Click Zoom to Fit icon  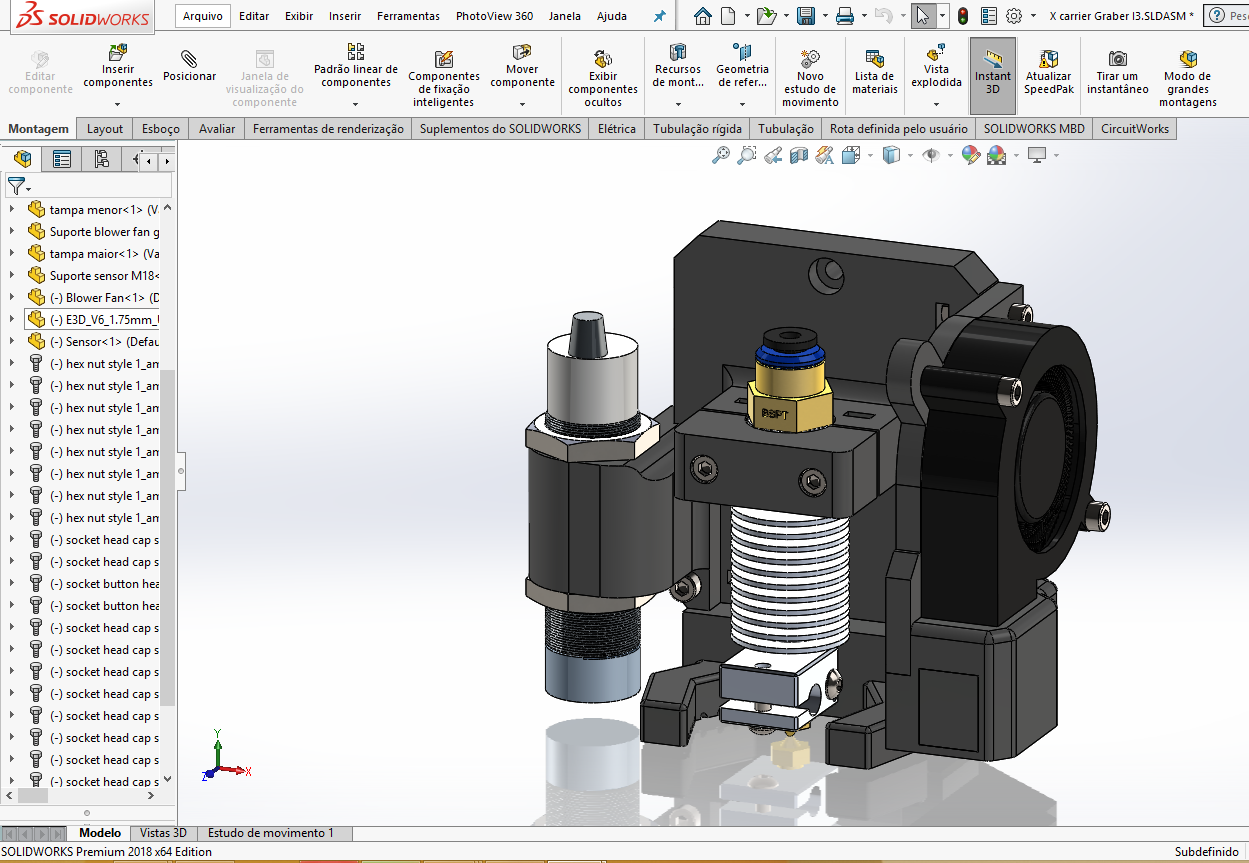(x=720, y=155)
